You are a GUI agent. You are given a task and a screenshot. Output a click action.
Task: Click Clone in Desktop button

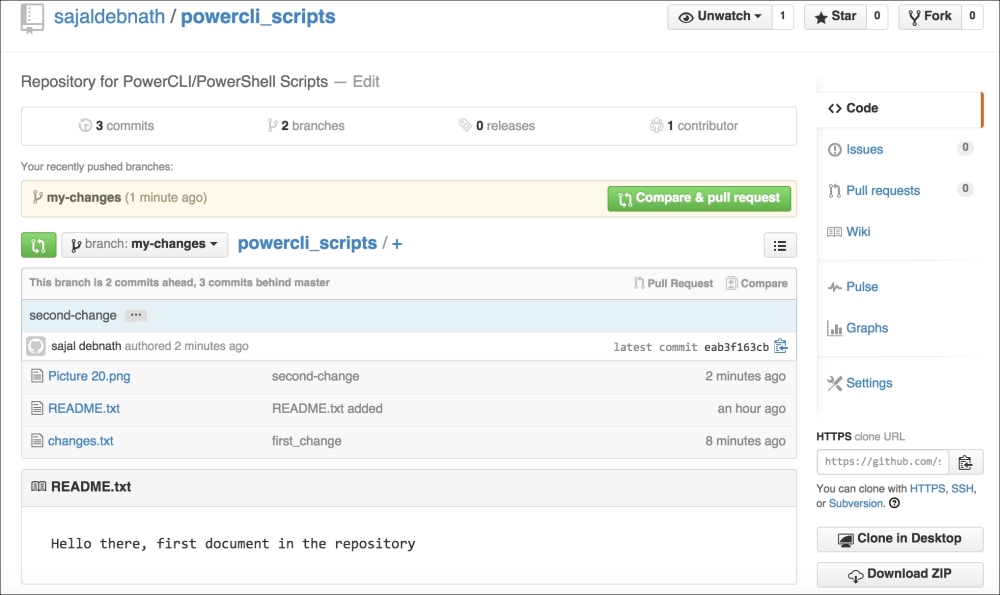coord(900,539)
